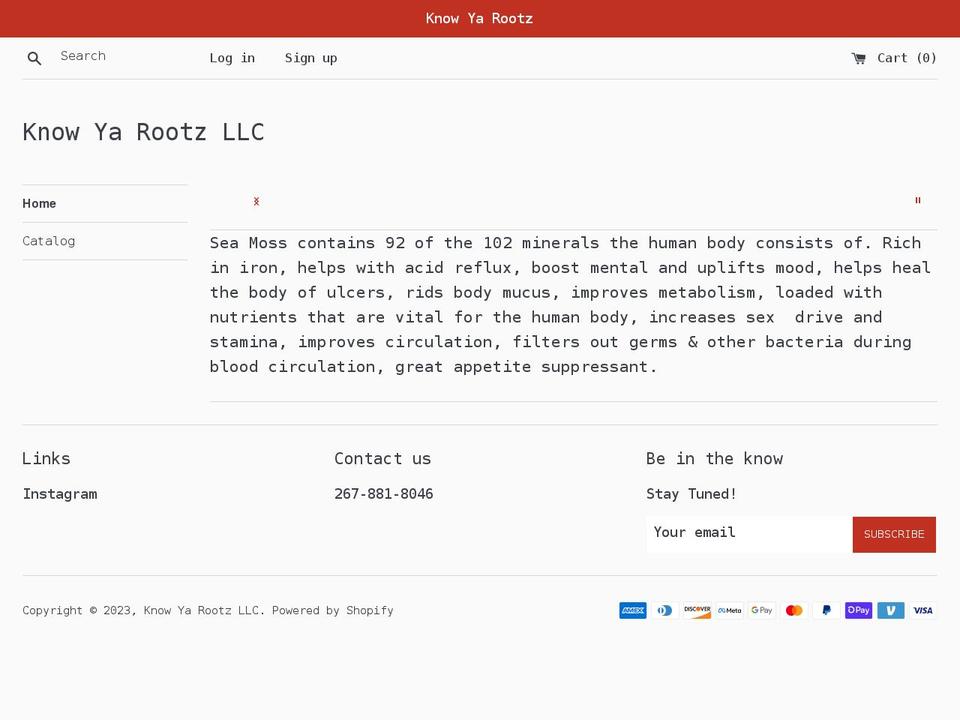
Task: Click the Search input field
Action: pos(120,56)
